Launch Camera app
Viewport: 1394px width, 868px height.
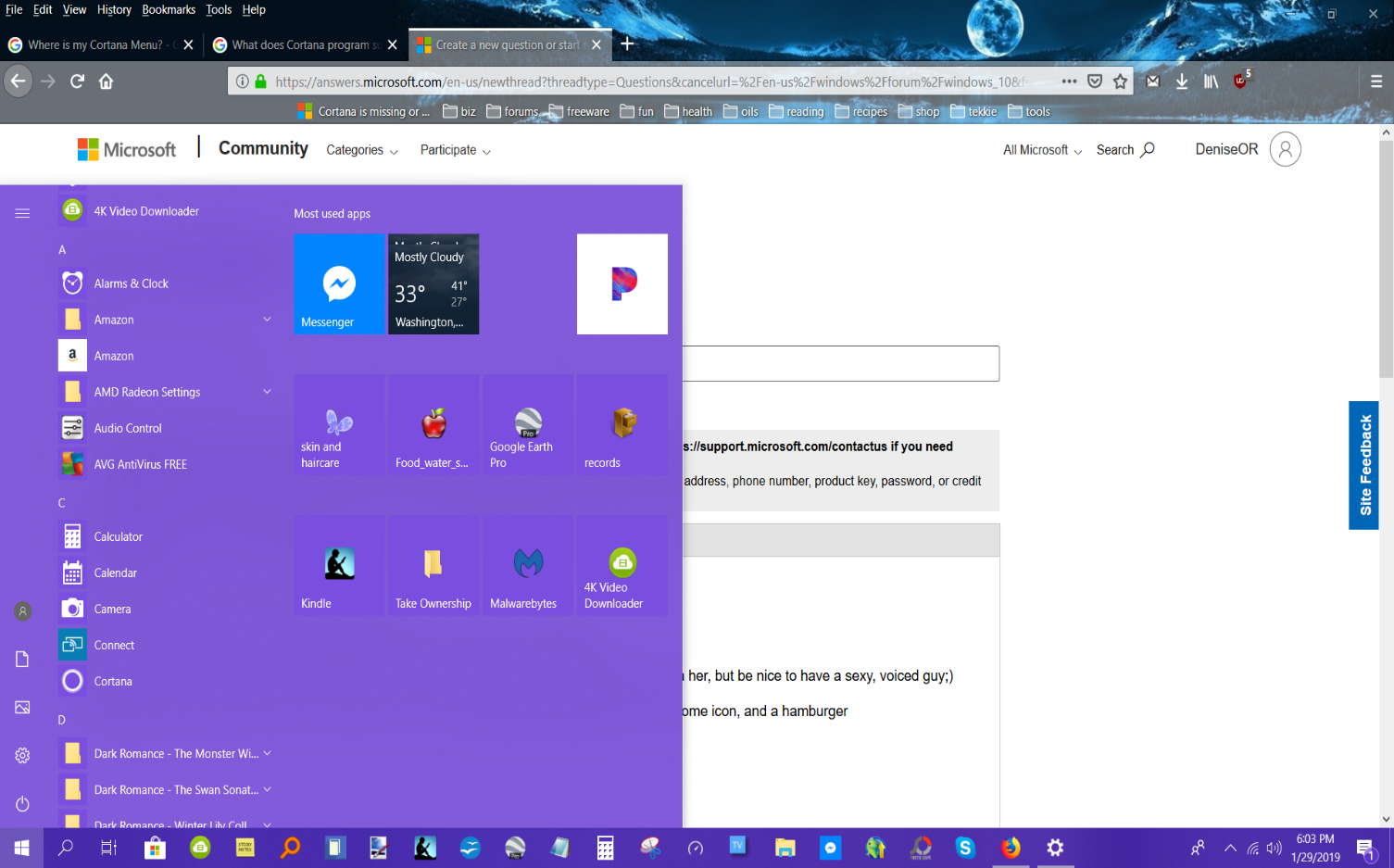(x=167, y=609)
